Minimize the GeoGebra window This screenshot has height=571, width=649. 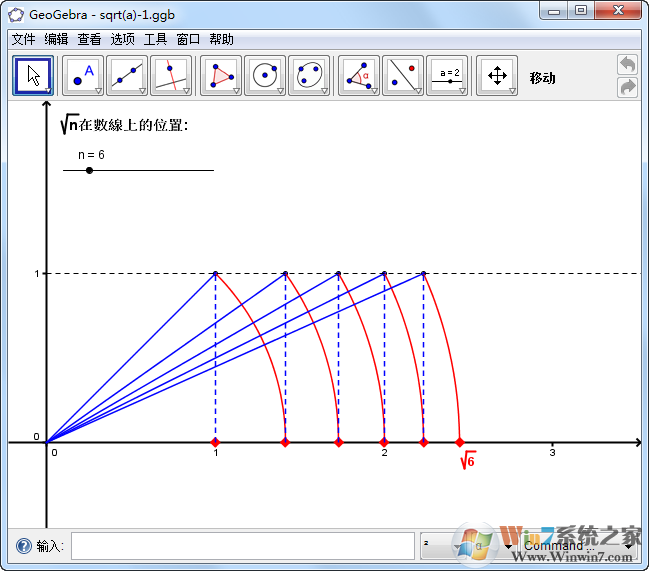point(554,11)
